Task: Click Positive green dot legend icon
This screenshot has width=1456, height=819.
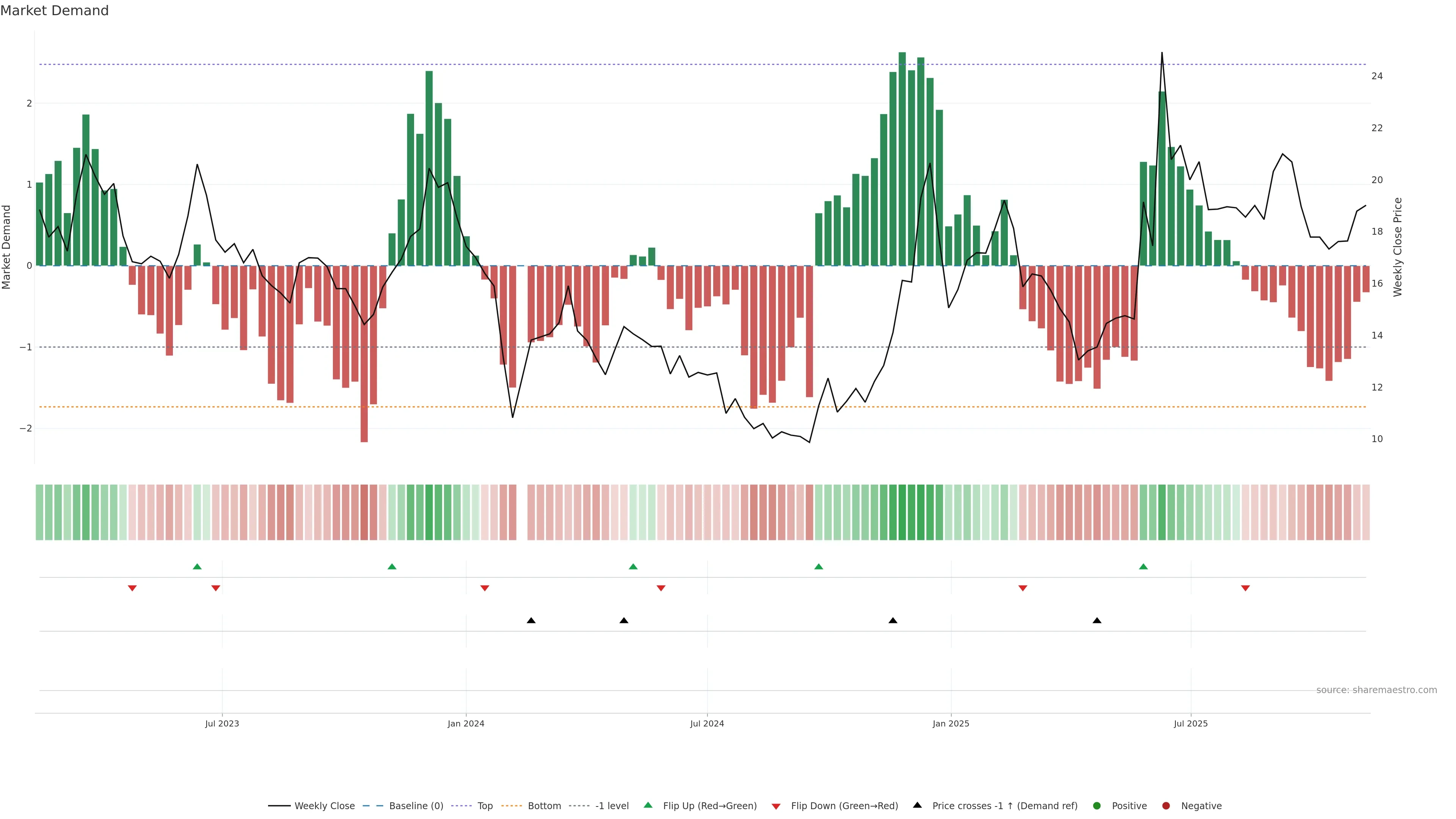Action: point(1097,806)
